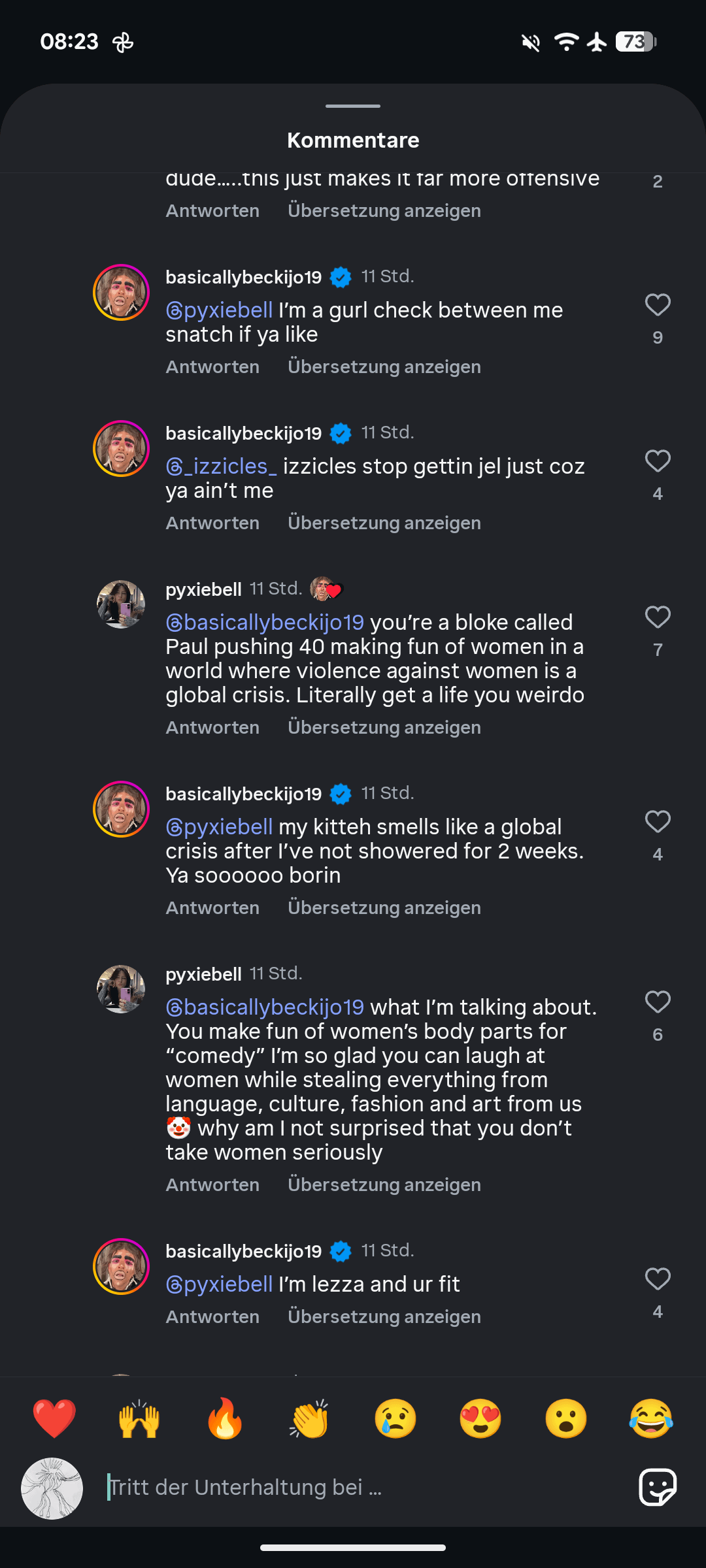This screenshot has height=1568, width=706.
Task: Grab the comments sheet drag handle
Action: [353, 106]
